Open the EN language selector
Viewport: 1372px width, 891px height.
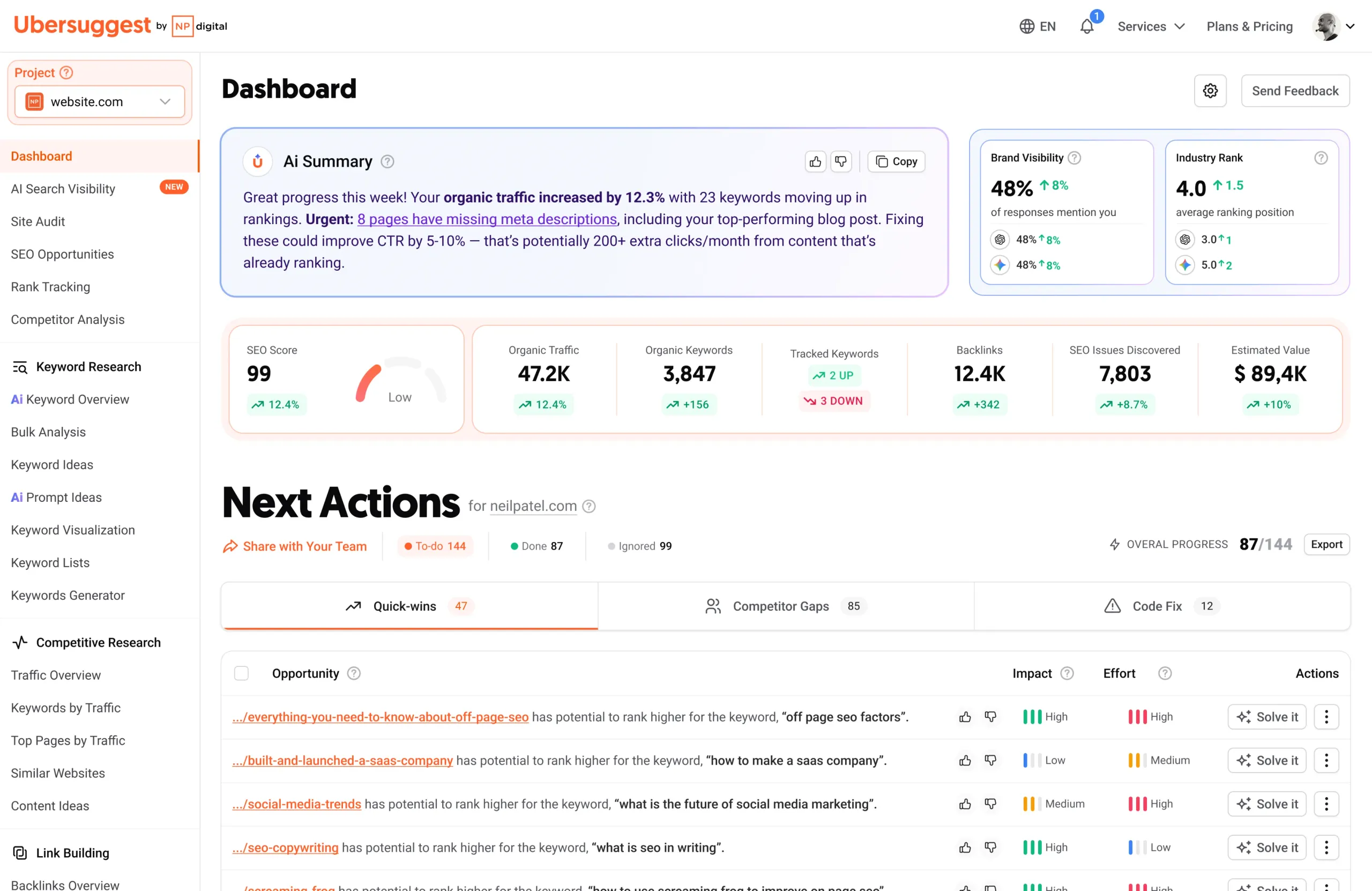coord(1038,26)
